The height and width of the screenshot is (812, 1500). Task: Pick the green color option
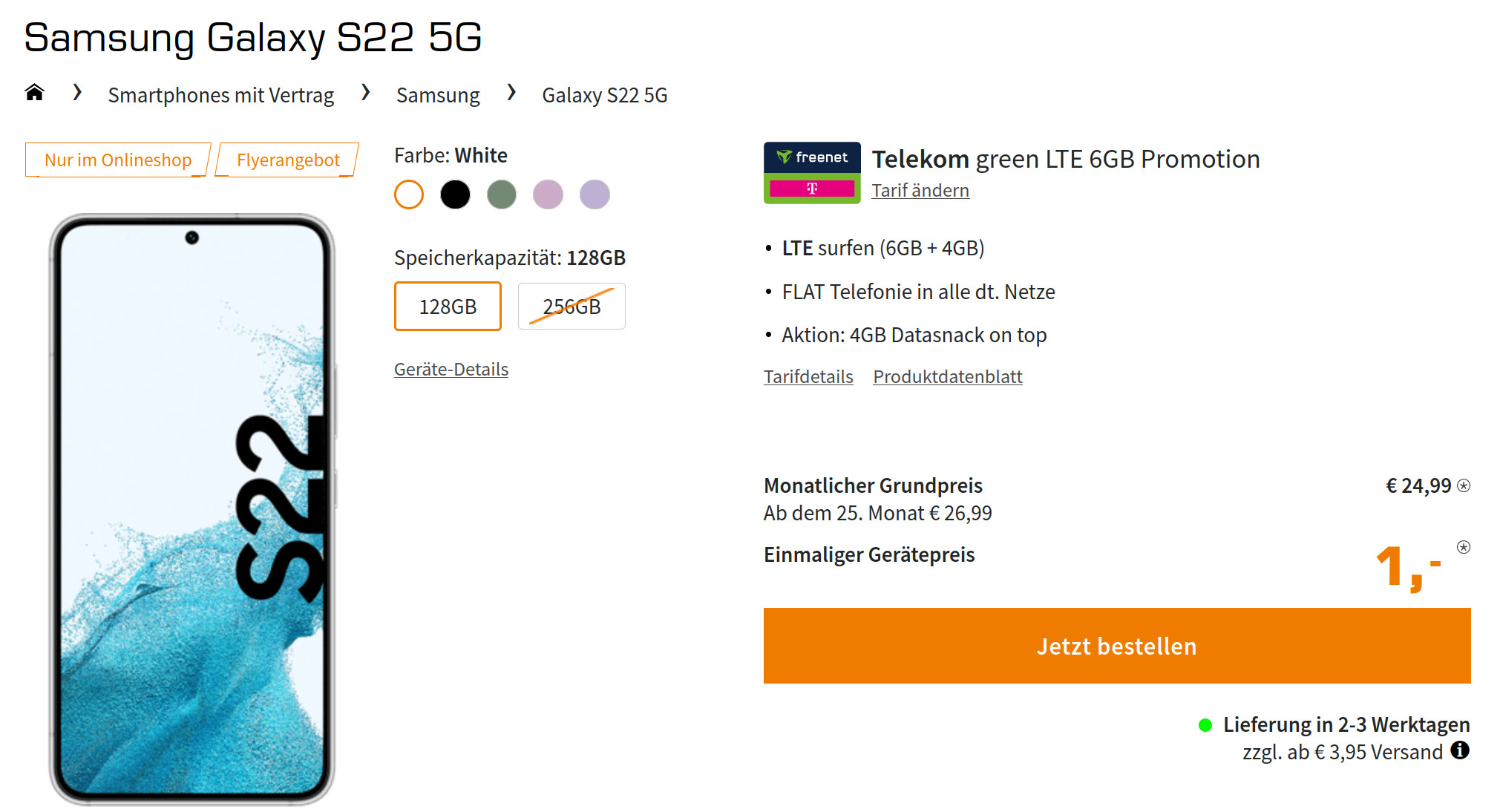click(502, 194)
